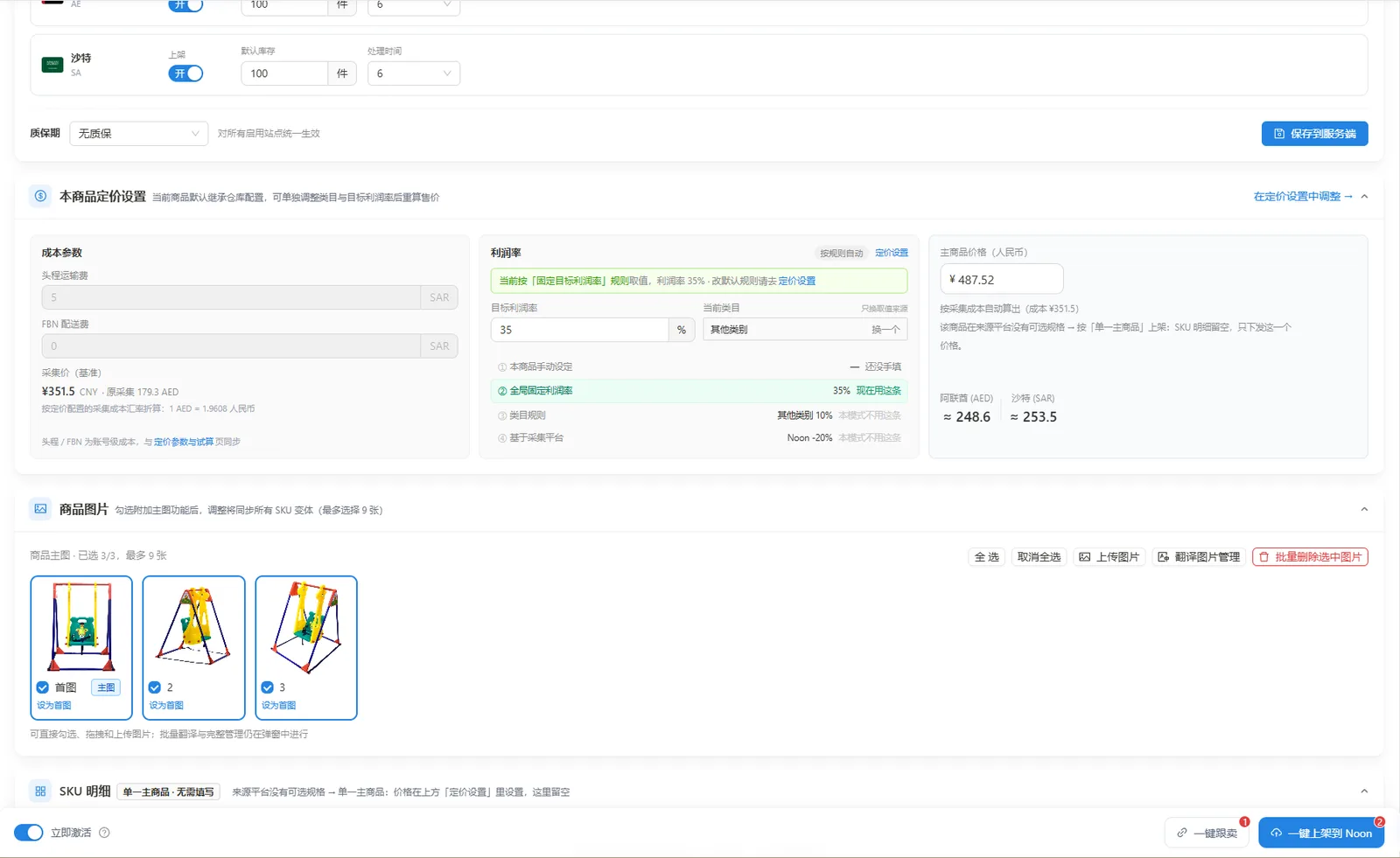The image size is (1400, 858).
Task: Toggle the 沙特 listing switch
Action: point(185,73)
